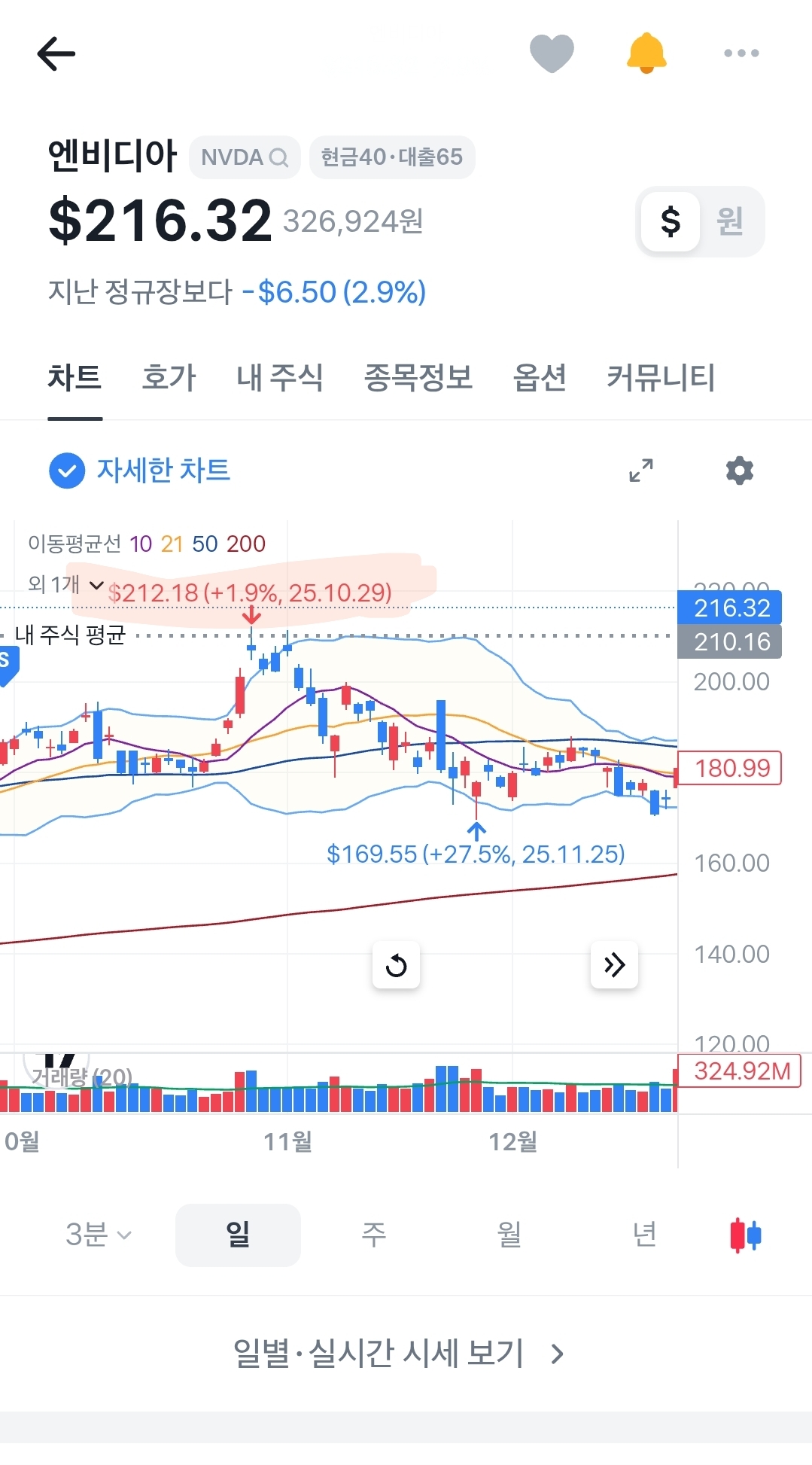Open the three-dot more options menu
Viewport: 812px width, 1465px height.
coord(741,53)
